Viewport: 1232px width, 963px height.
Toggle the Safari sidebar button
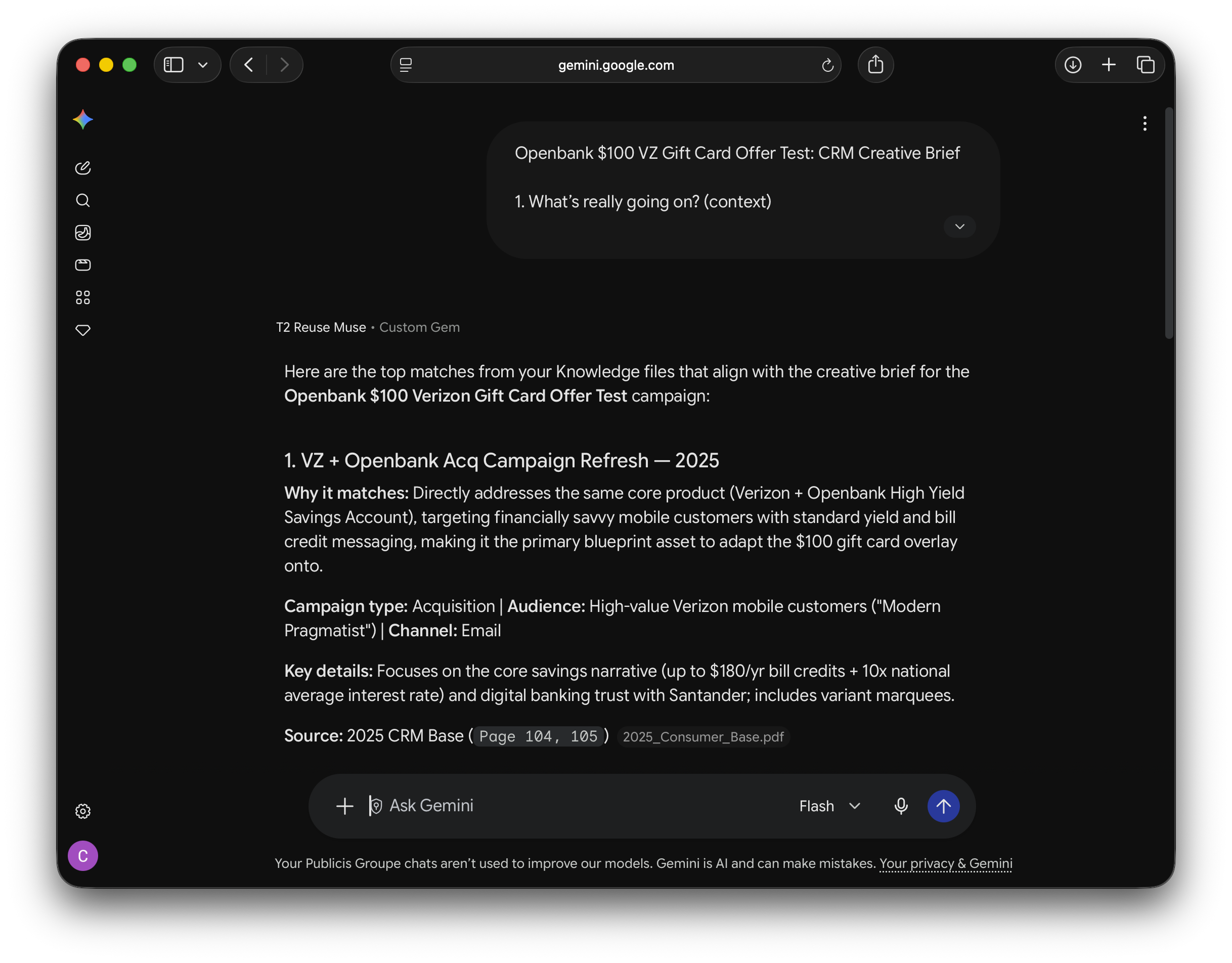(174, 65)
